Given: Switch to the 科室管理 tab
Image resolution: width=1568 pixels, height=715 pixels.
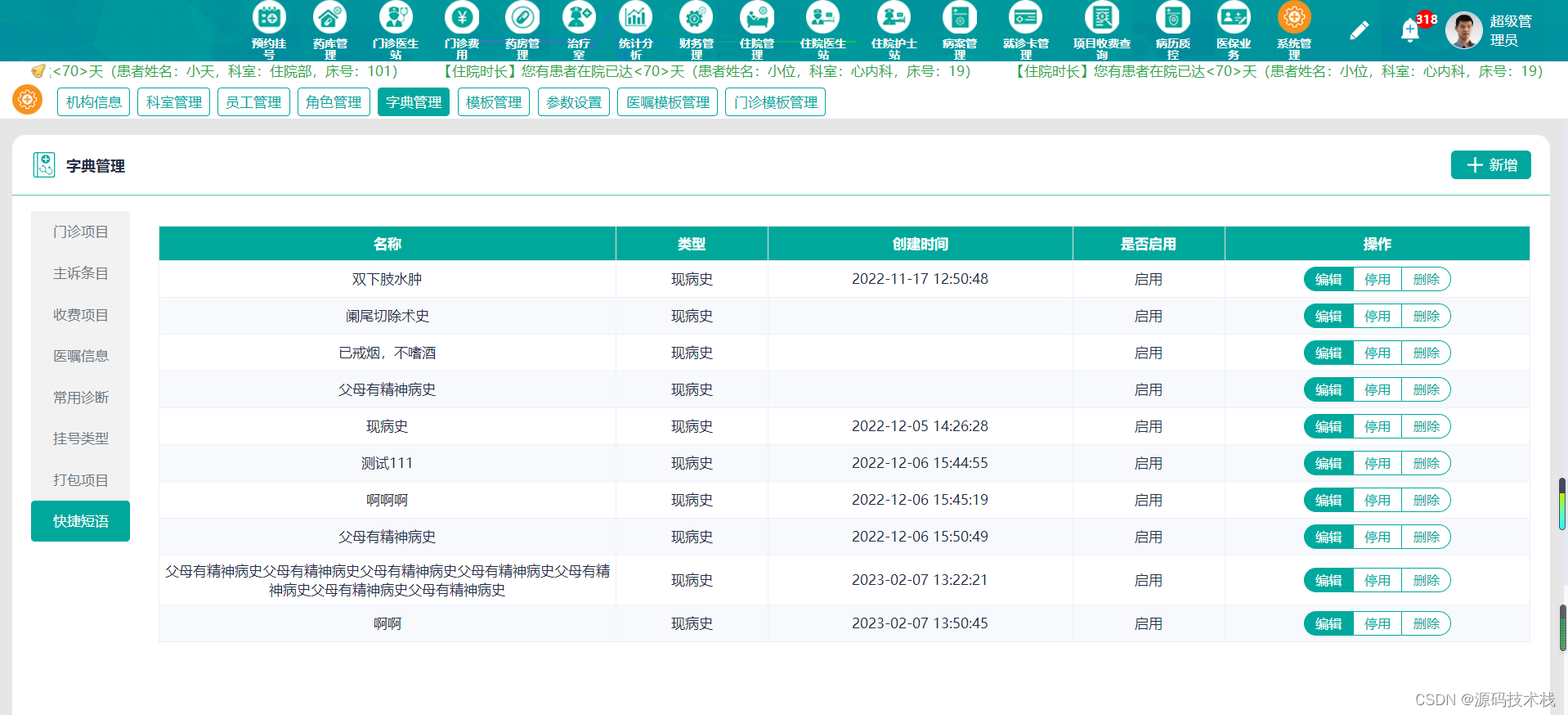Looking at the screenshot, I should pos(174,102).
